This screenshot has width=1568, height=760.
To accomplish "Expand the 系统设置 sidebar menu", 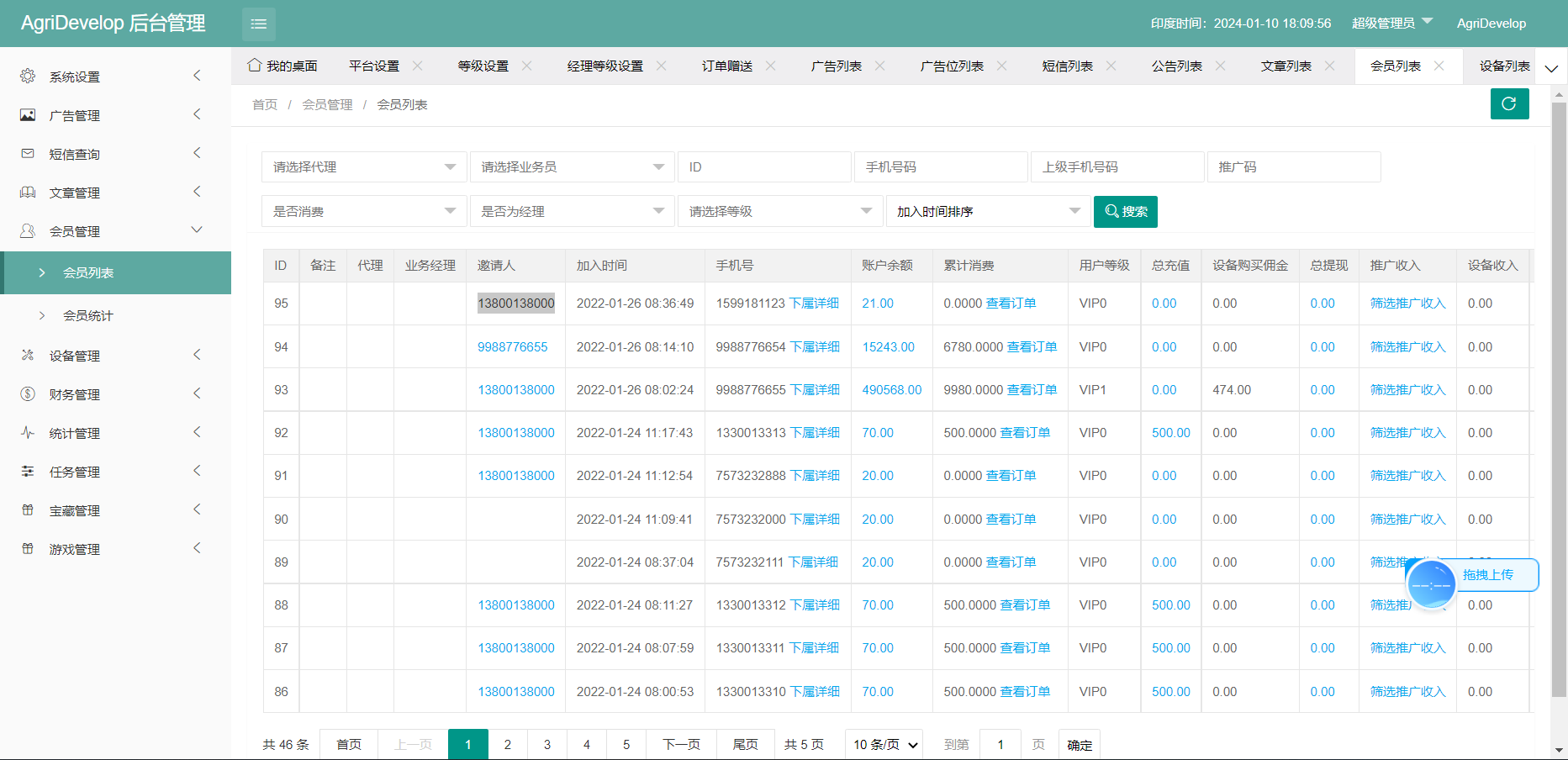I will click(x=115, y=76).
